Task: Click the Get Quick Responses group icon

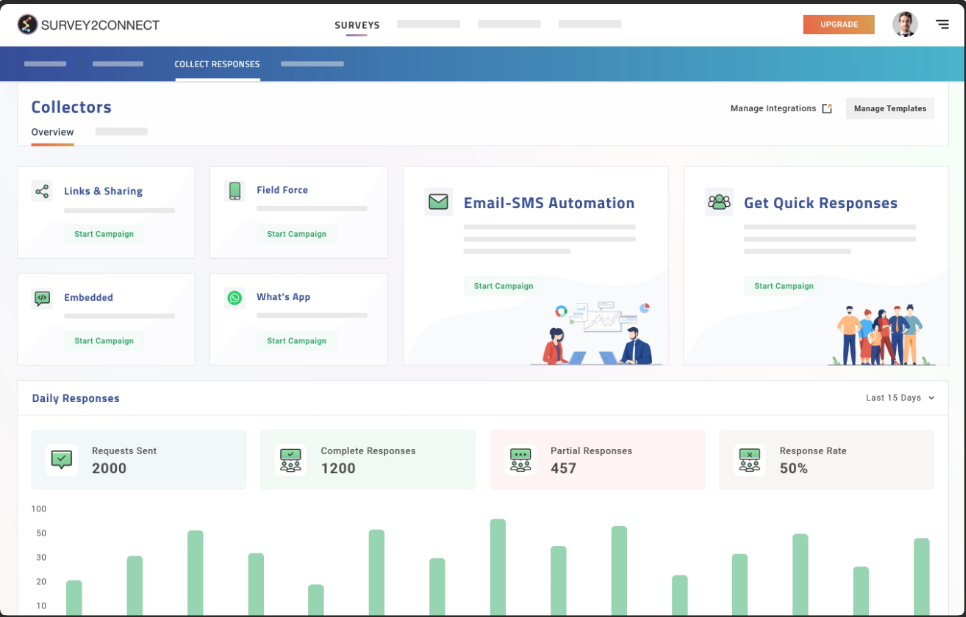Action: point(718,202)
